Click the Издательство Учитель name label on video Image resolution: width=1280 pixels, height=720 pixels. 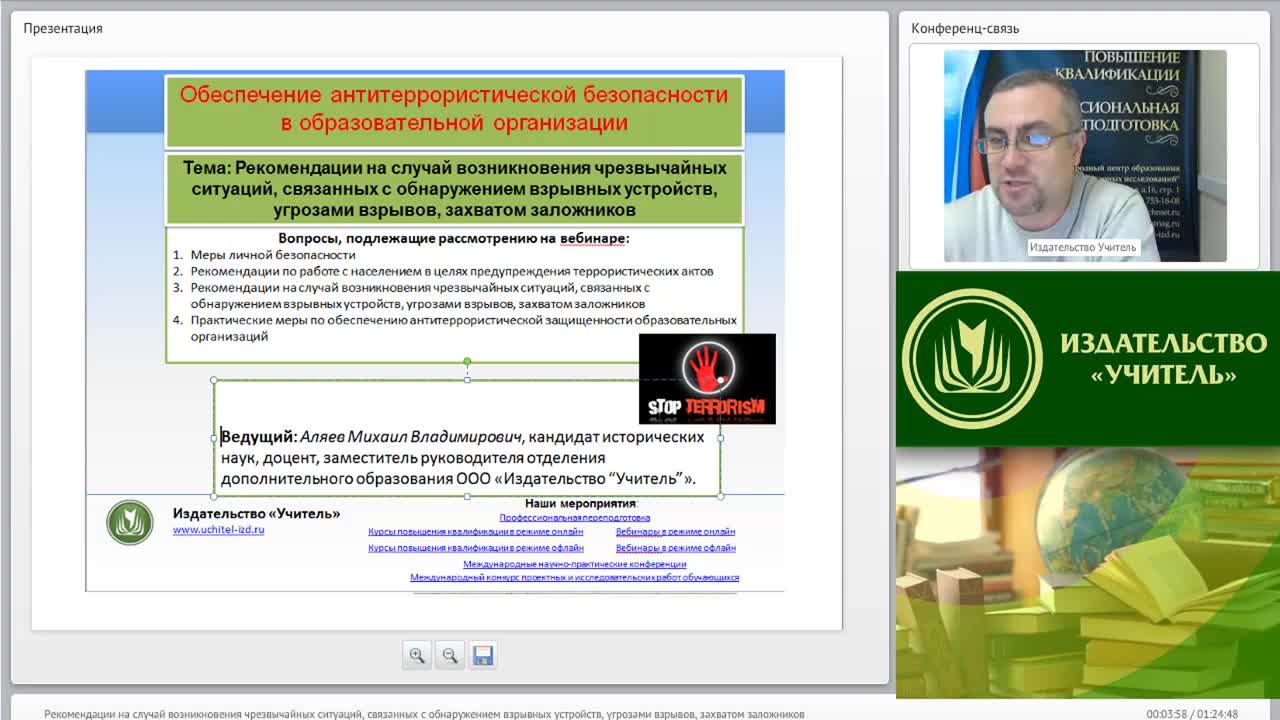coord(1083,247)
